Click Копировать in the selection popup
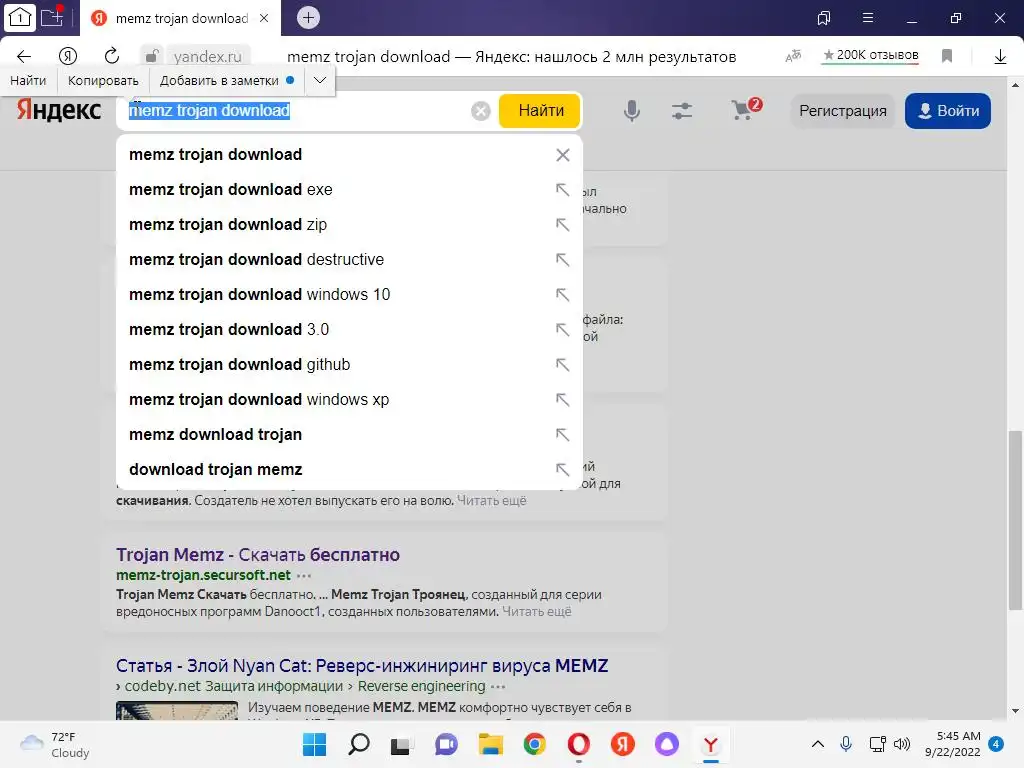The width and height of the screenshot is (1024, 768). [103, 80]
